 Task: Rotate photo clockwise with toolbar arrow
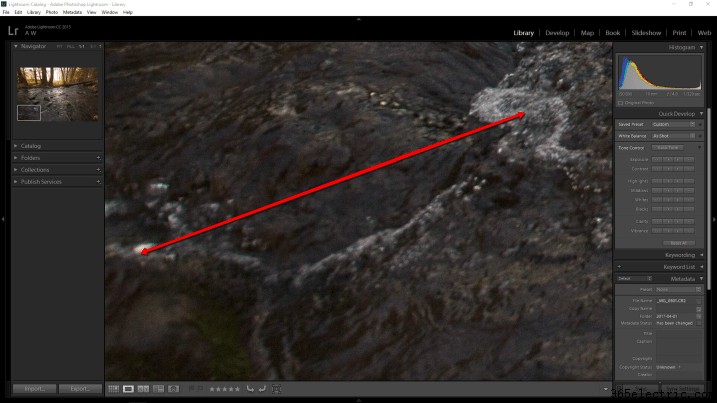262,389
